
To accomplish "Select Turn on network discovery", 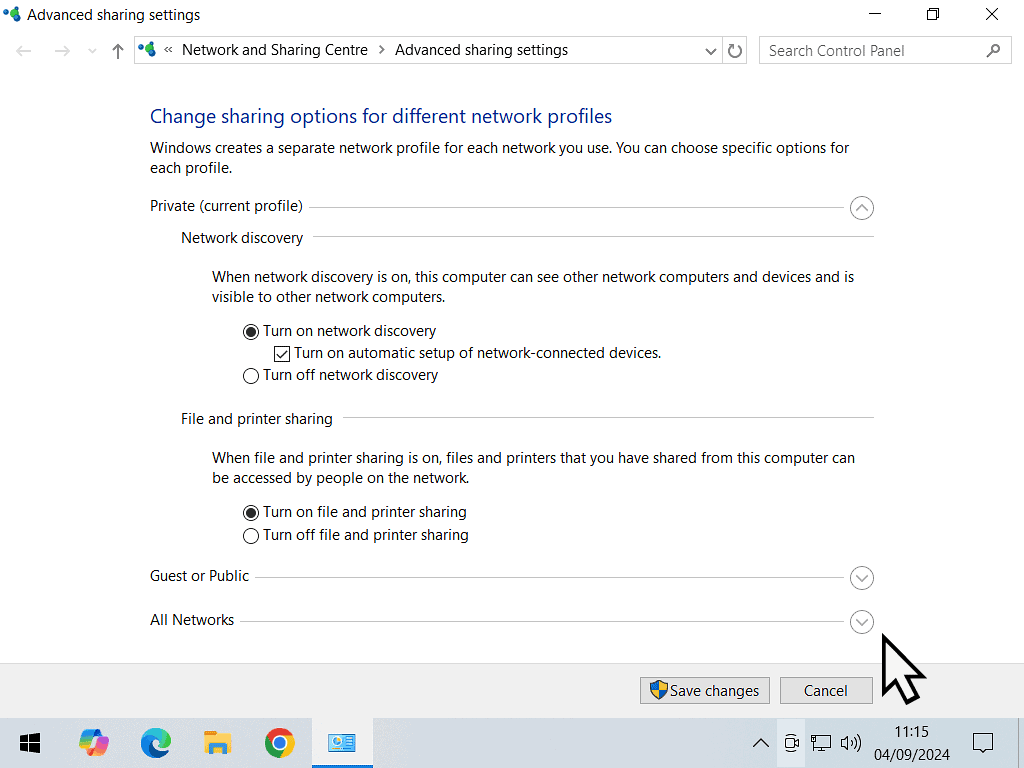I will [x=251, y=332].
